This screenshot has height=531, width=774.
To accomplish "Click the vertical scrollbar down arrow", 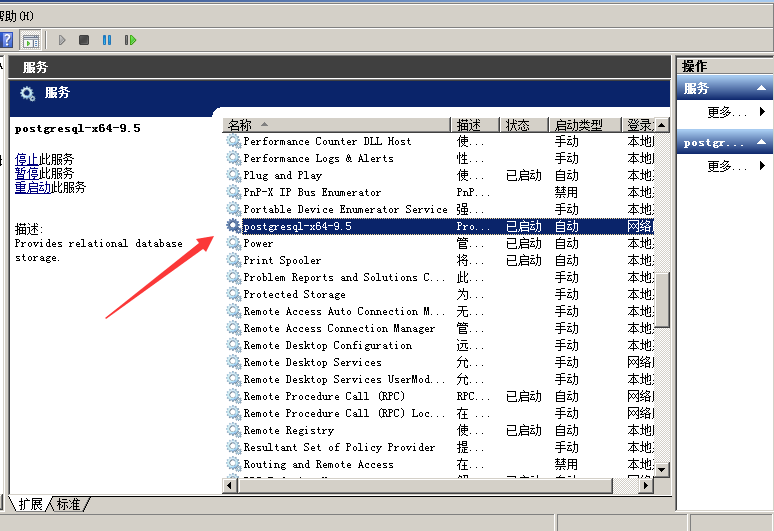I will (x=661, y=468).
